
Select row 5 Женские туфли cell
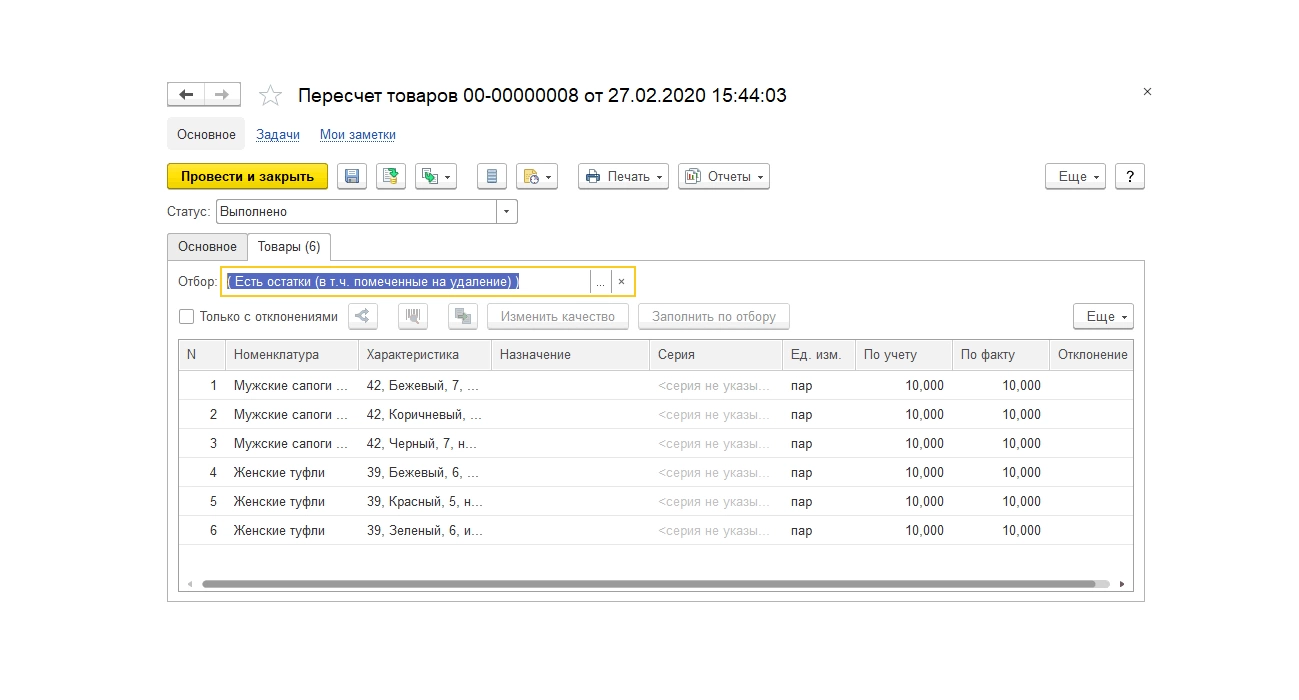[292, 502]
